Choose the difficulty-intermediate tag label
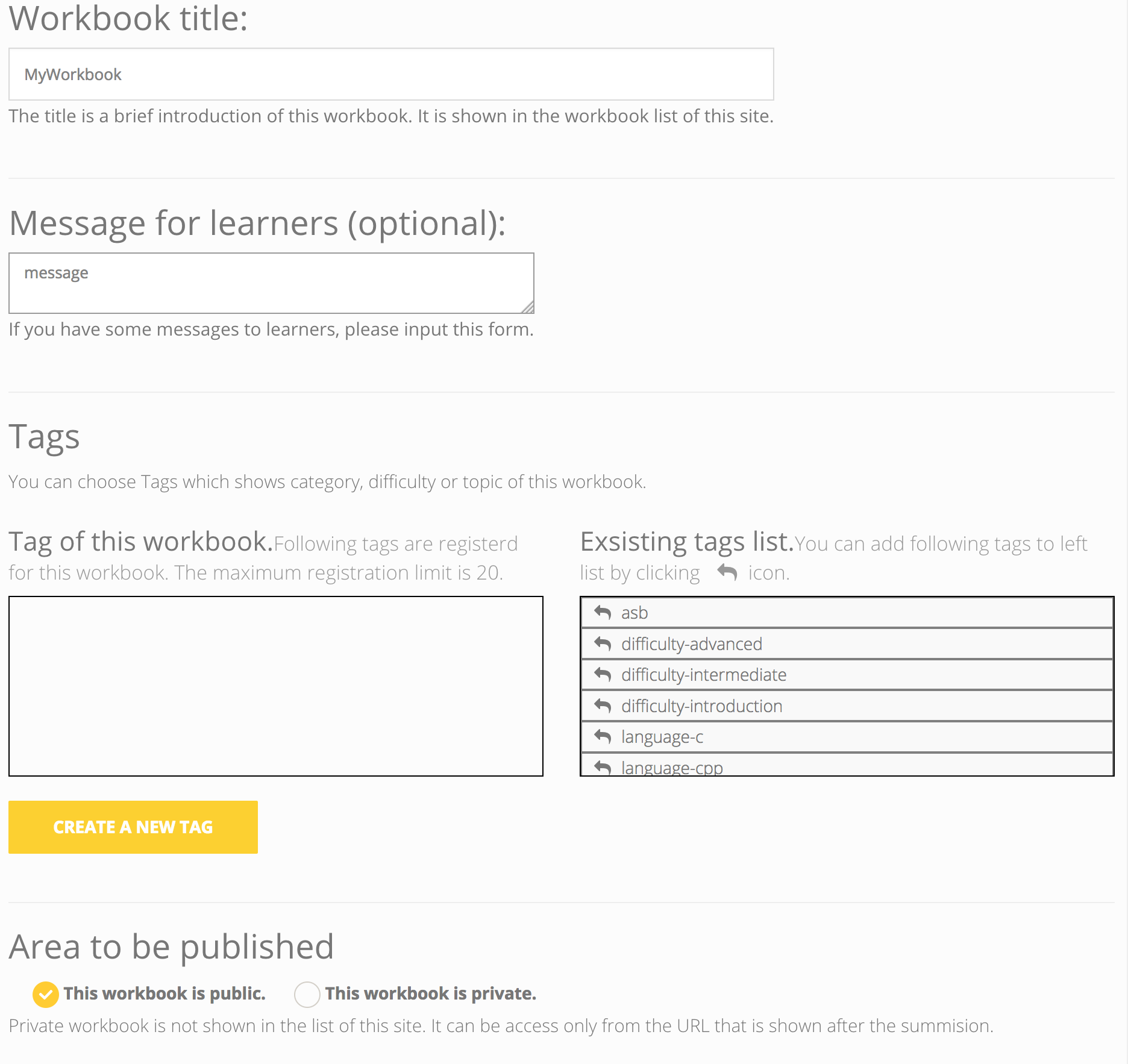The image size is (1128, 1064). pyautogui.click(x=704, y=675)
